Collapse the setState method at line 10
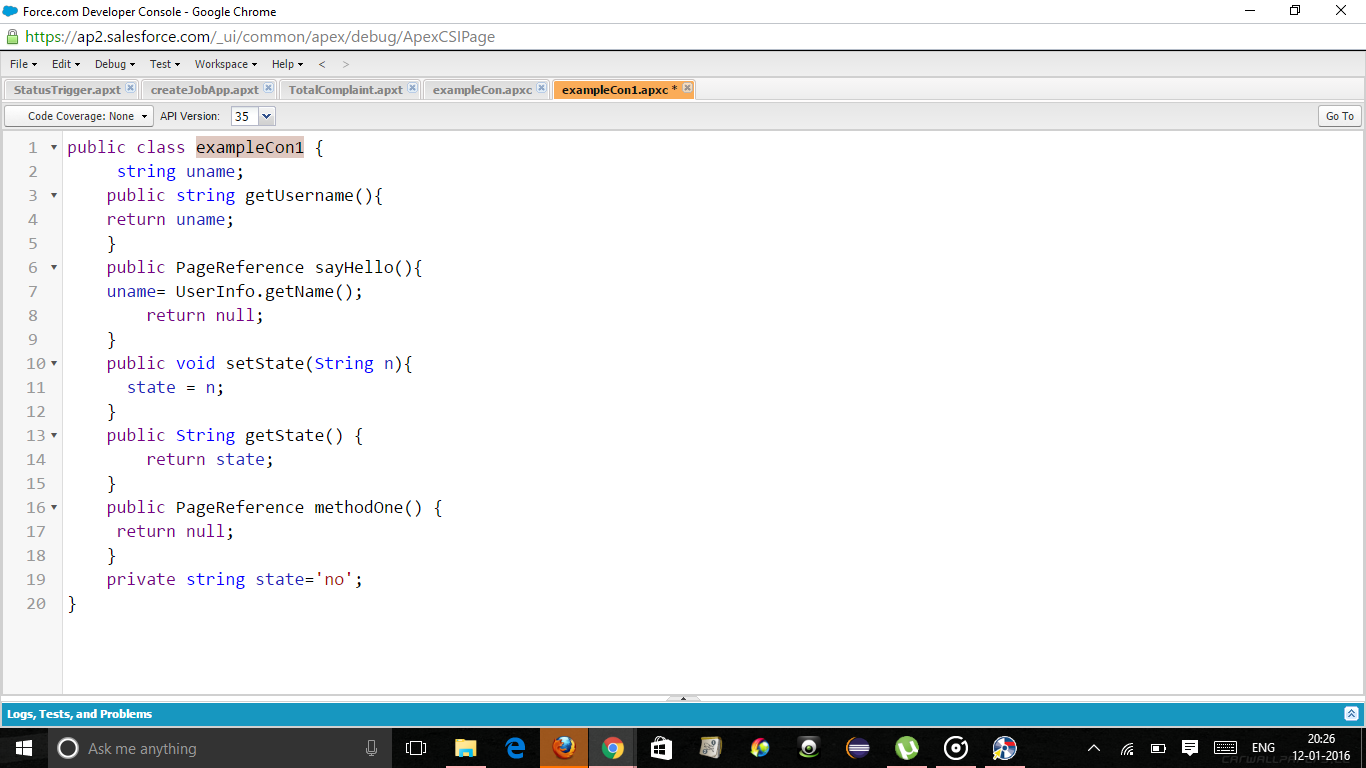This screenshot has height=768, width=1366. click(x=54, y=364)
